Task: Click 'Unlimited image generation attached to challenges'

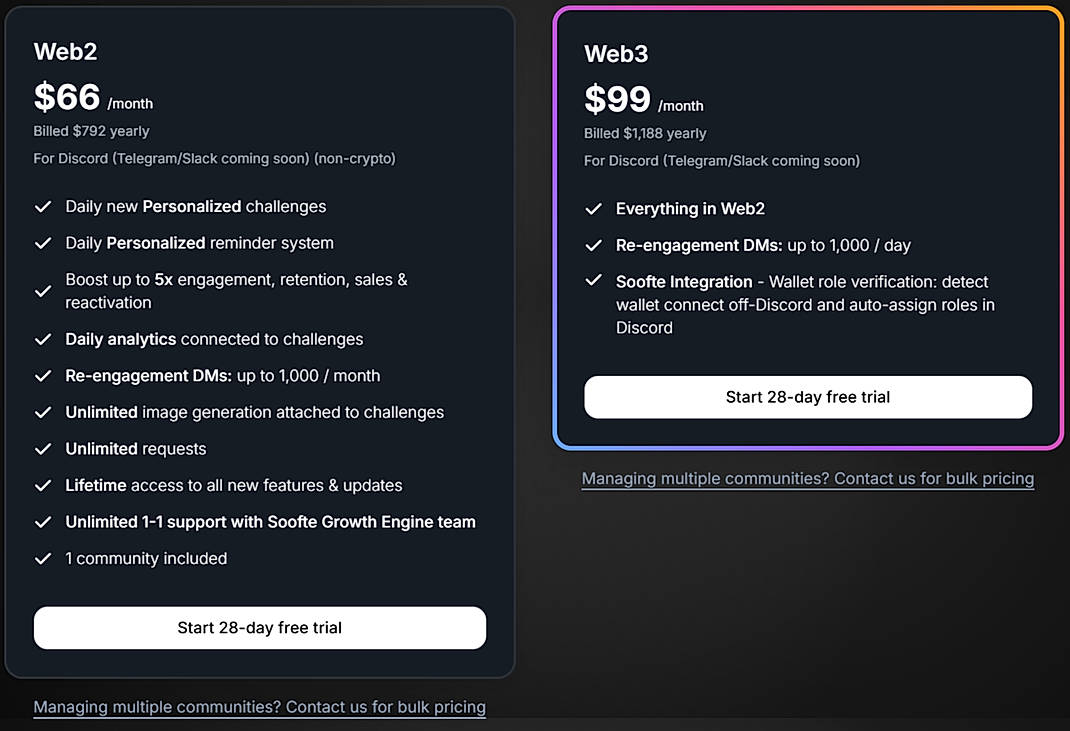Action: (x=255, y=412)
